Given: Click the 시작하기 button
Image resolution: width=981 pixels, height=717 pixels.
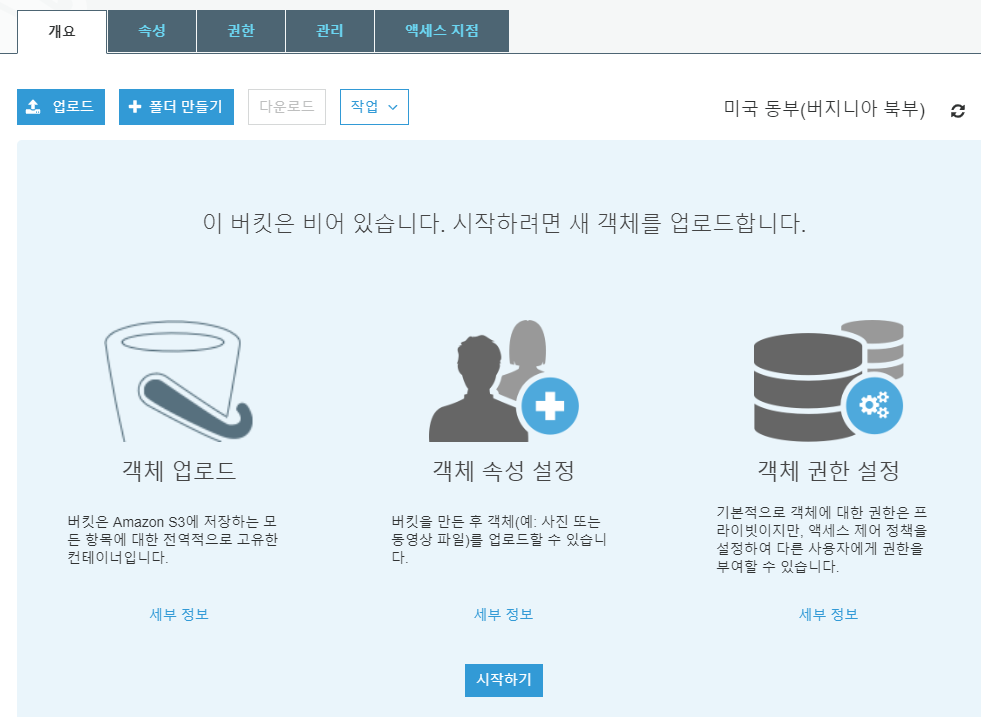Looking at the screenshot, I should (x=504, y=680).
